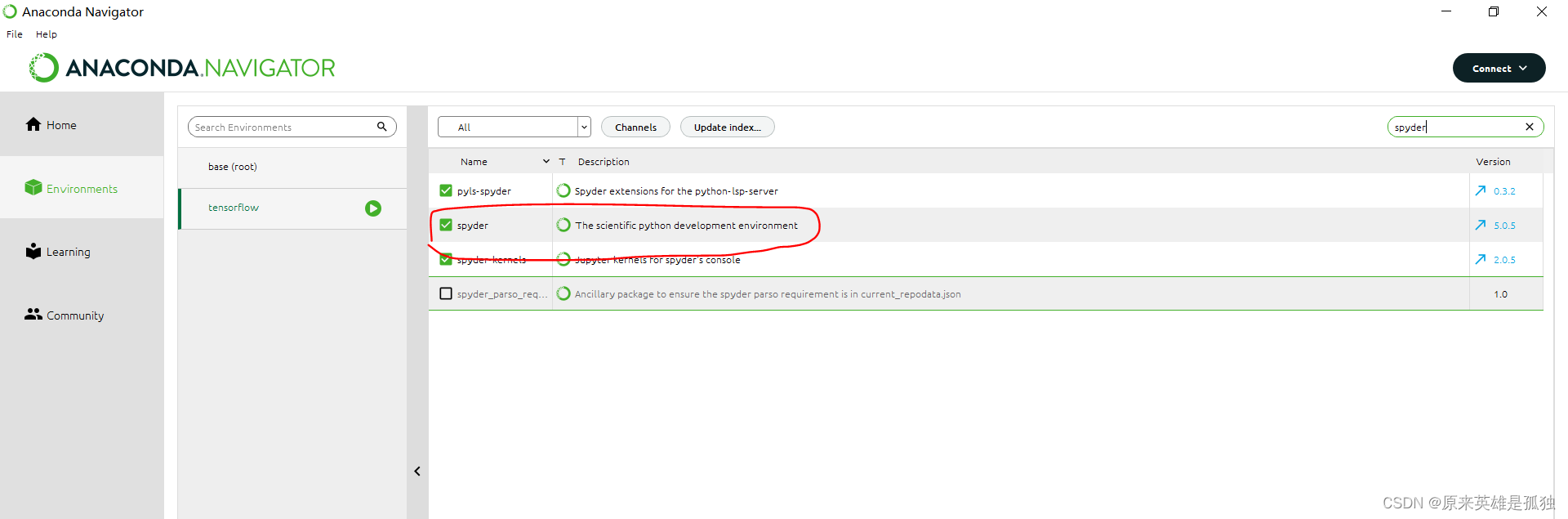
Task: Open the File menu
Action: [x=15, y=34]
